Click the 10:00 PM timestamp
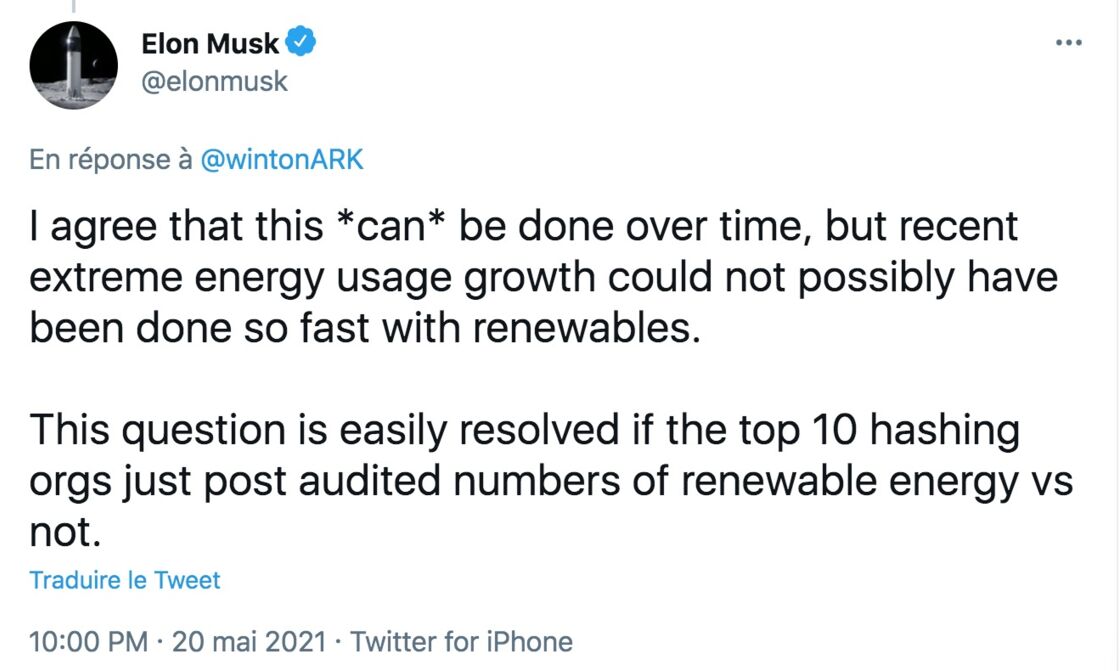 [x=89, y=642]
